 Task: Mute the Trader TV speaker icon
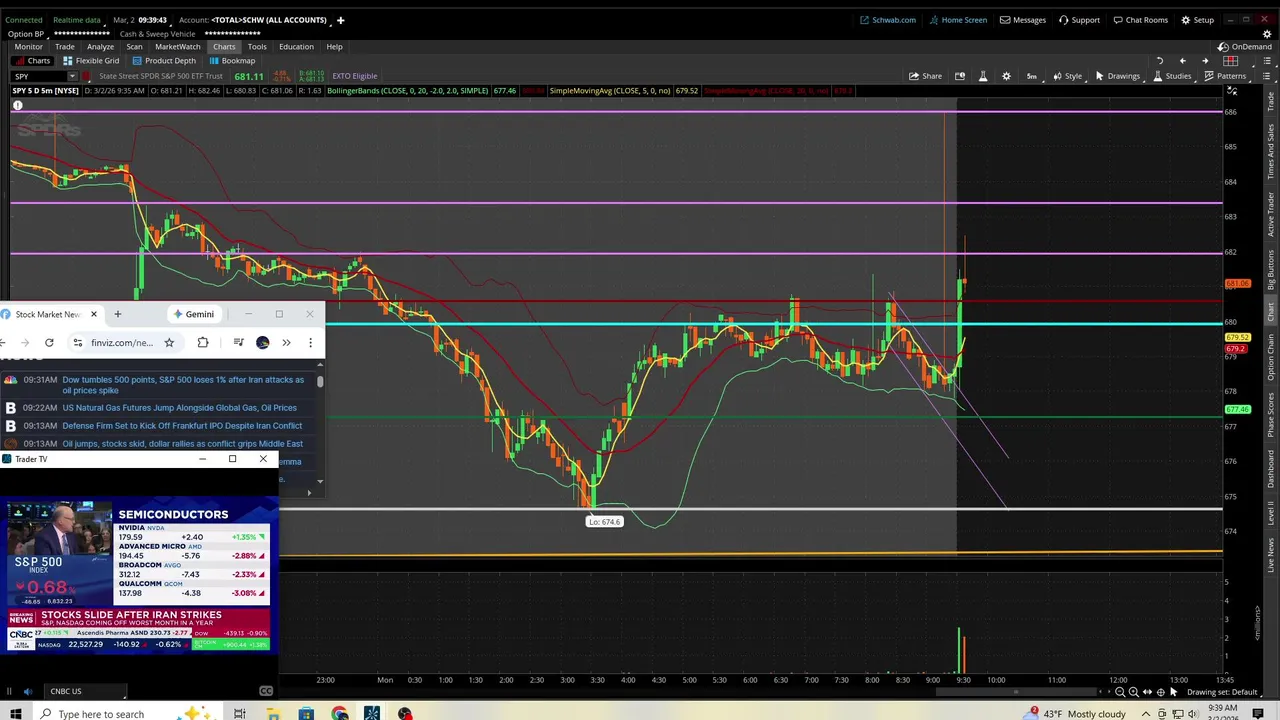click(27, 691)
